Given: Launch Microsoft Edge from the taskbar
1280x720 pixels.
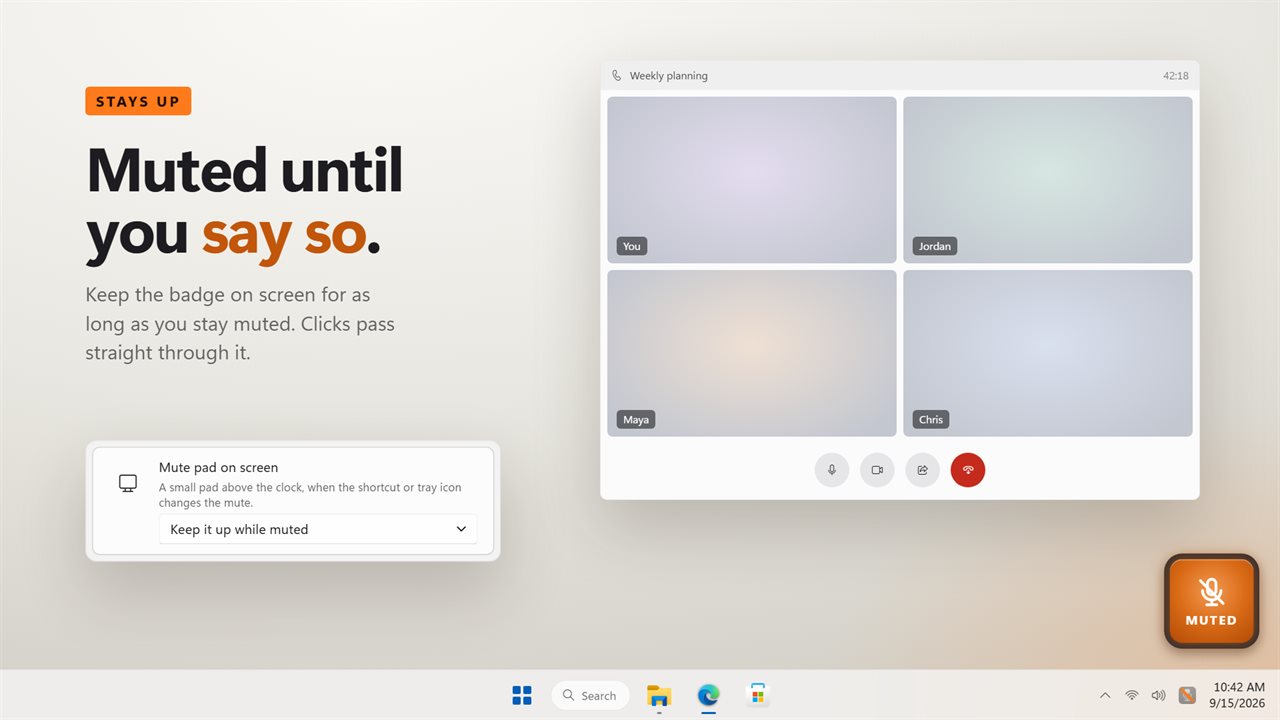Looking at the screenshot, I should 709,695.
